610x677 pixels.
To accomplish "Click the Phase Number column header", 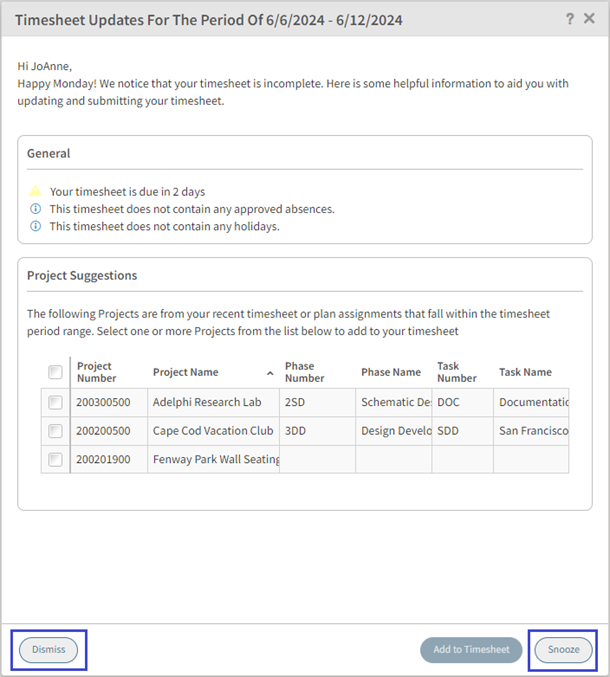I will (304, 372).
